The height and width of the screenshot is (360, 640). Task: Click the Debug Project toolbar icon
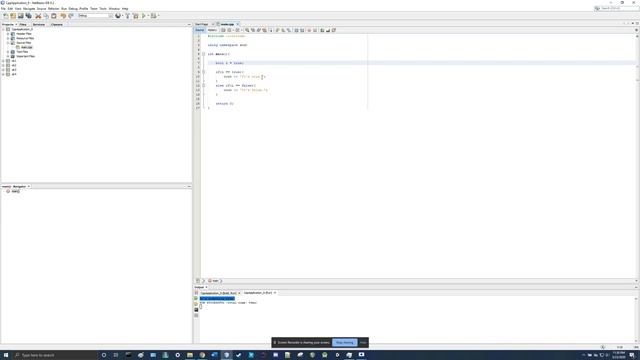click(153, 16)
